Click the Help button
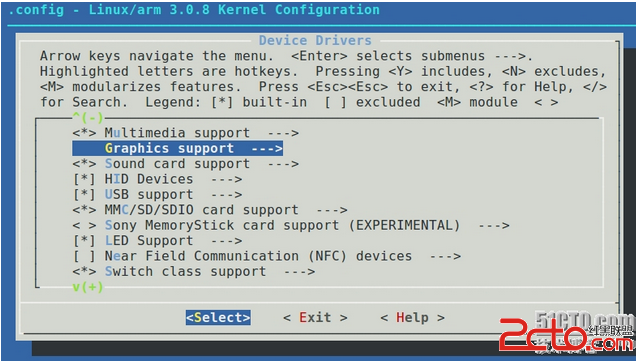This screenshot has width=636, height=361. (x=413, y=318)
